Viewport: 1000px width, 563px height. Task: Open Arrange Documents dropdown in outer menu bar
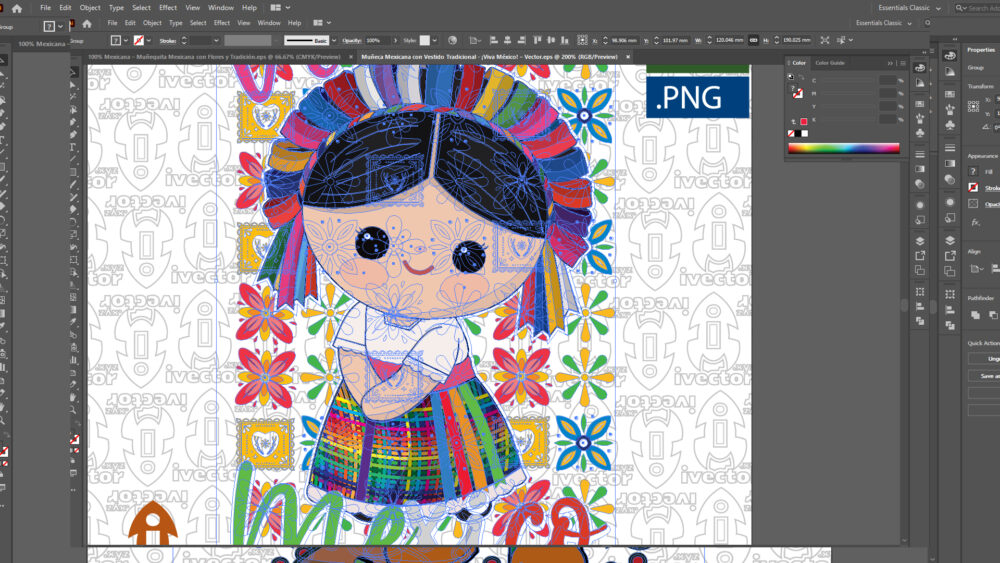pos(281,8)
